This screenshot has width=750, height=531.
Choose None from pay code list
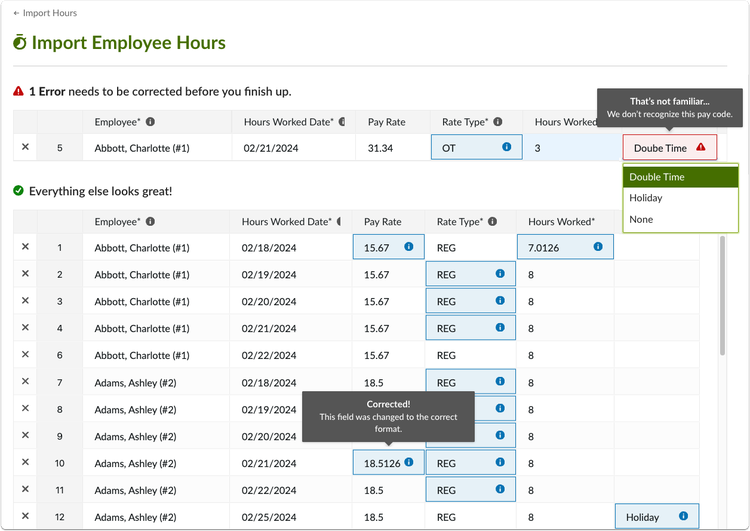pyautogui.click(x=680, y=220)
